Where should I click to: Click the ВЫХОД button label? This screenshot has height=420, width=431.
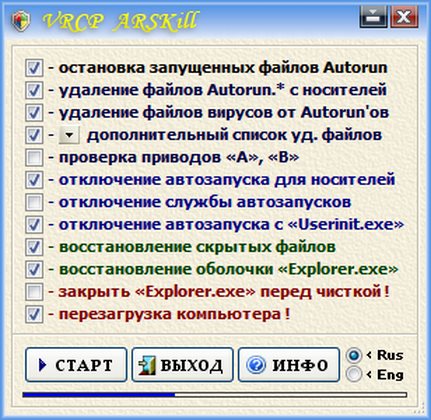coord(192,365)
